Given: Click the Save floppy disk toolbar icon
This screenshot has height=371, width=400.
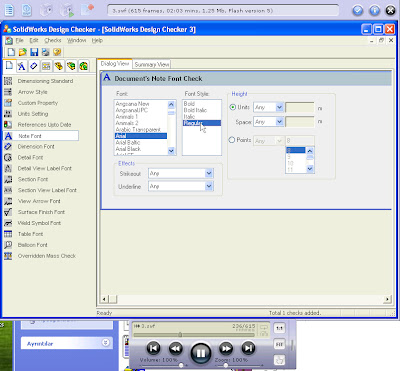Looking at the screenshot, I should point(34,52).
